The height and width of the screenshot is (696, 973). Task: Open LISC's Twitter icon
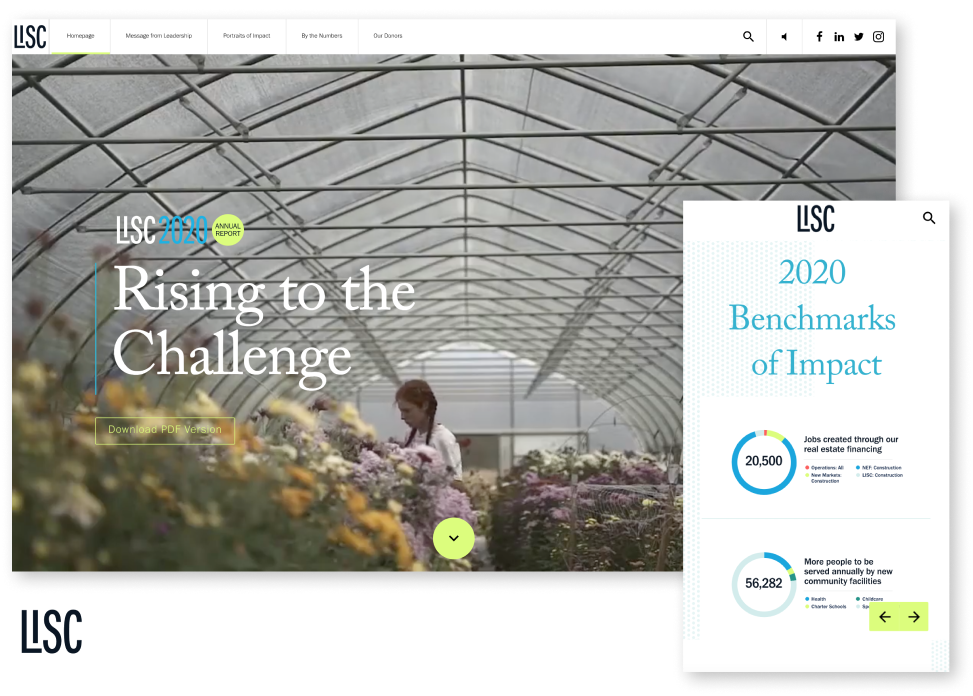tap(858, 36)
